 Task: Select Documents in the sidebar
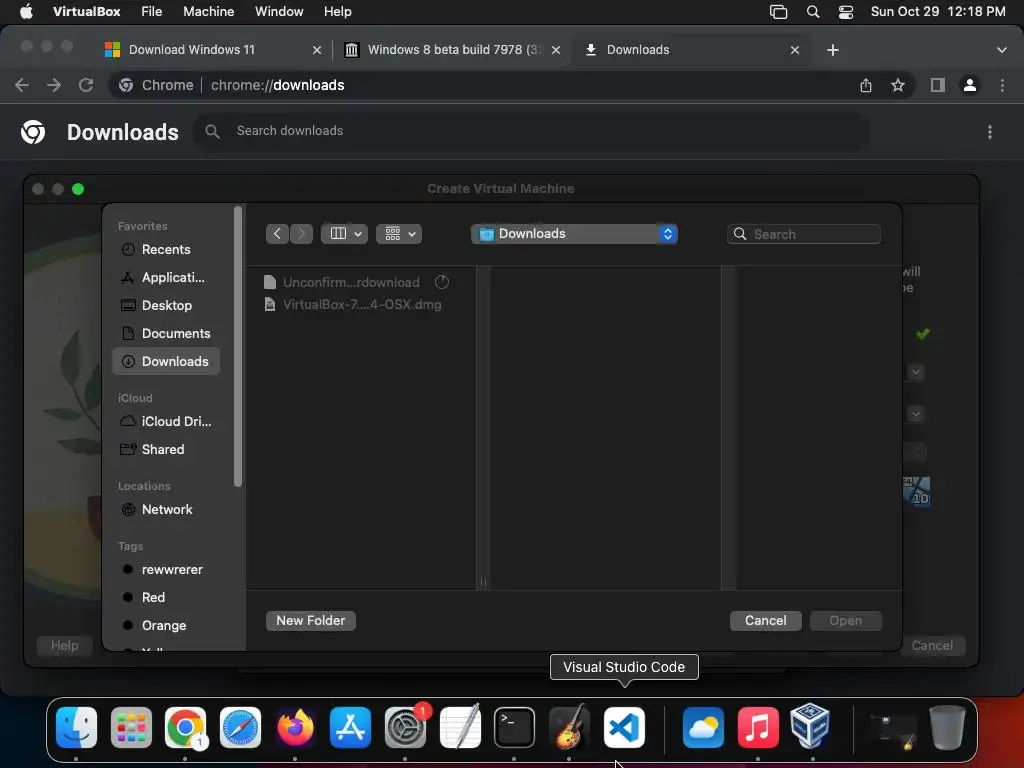click(166, 334)
